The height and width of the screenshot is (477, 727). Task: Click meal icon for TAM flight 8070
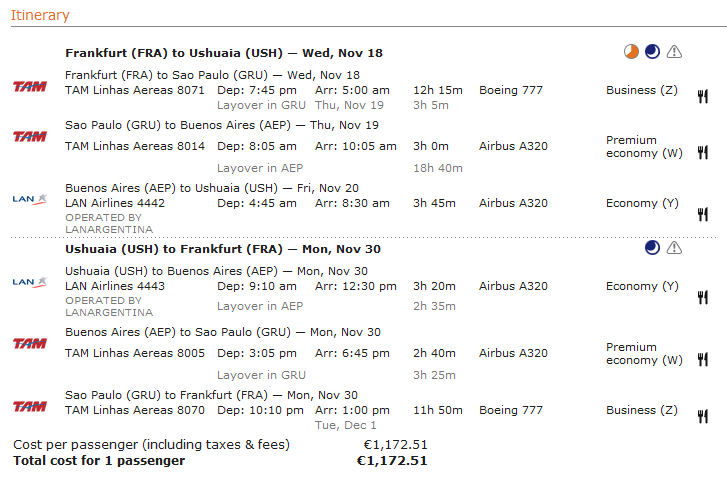[703, 416]
